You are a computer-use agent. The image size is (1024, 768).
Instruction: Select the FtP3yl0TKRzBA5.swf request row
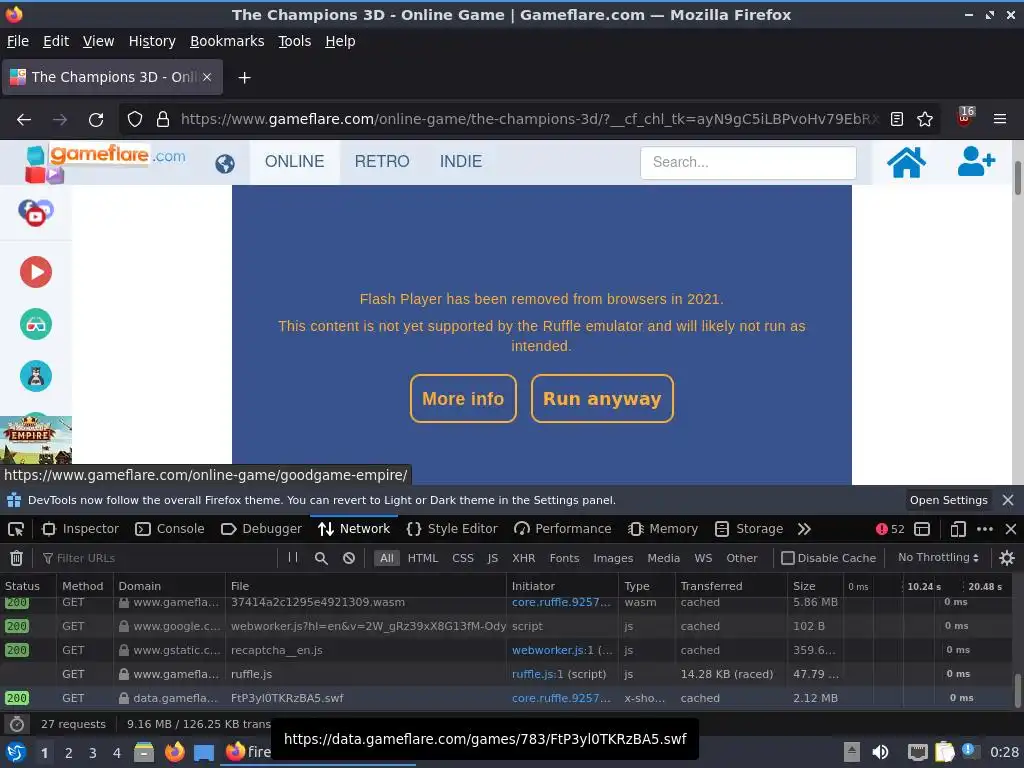pos(506,698)
